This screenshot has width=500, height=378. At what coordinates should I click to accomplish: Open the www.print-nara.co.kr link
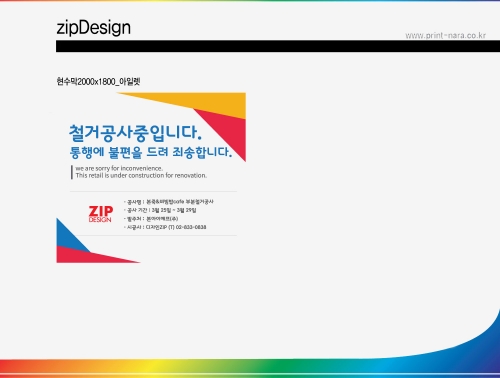pos(445,35)
